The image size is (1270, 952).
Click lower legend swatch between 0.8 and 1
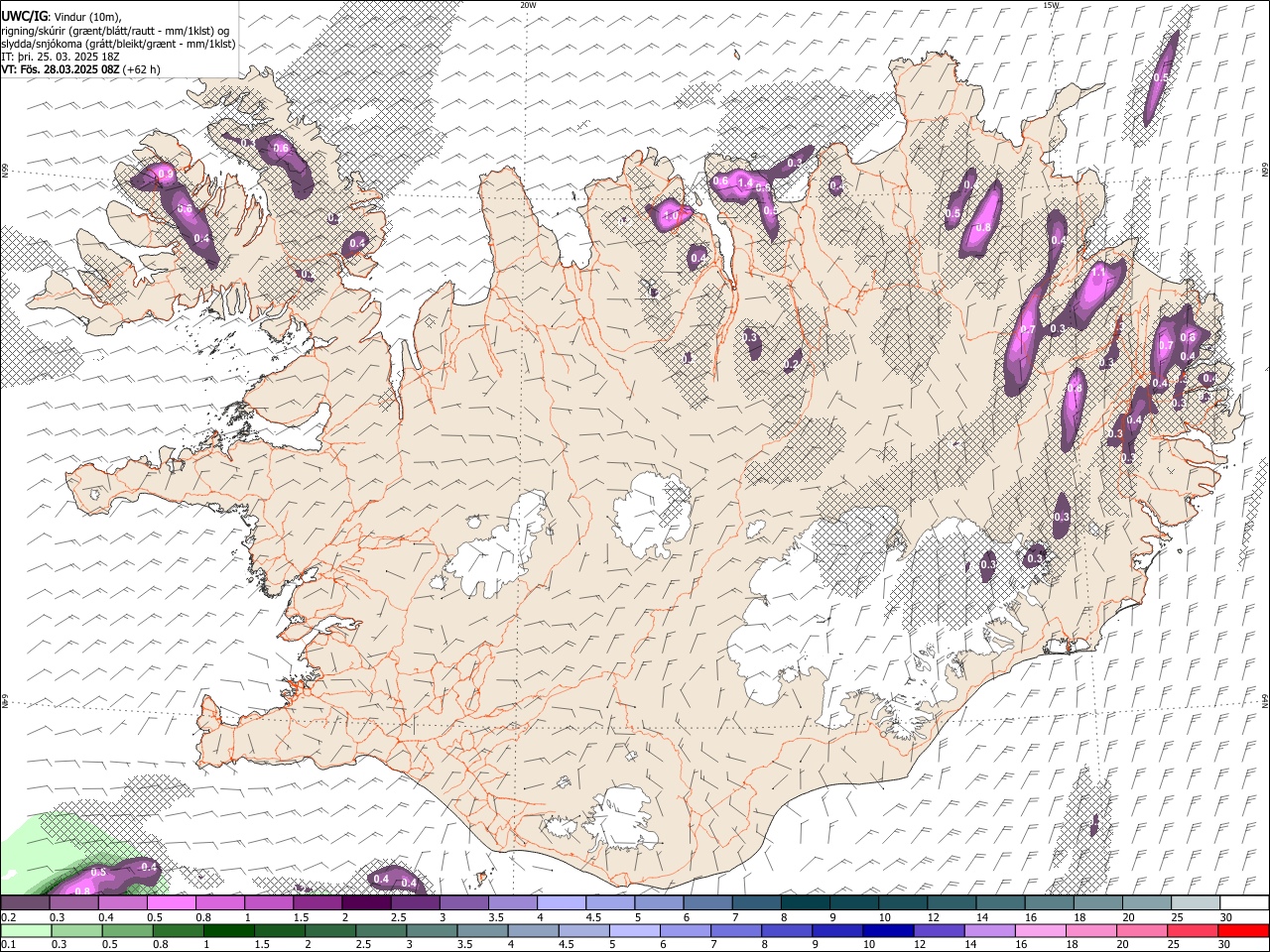(x=178, y=930)
